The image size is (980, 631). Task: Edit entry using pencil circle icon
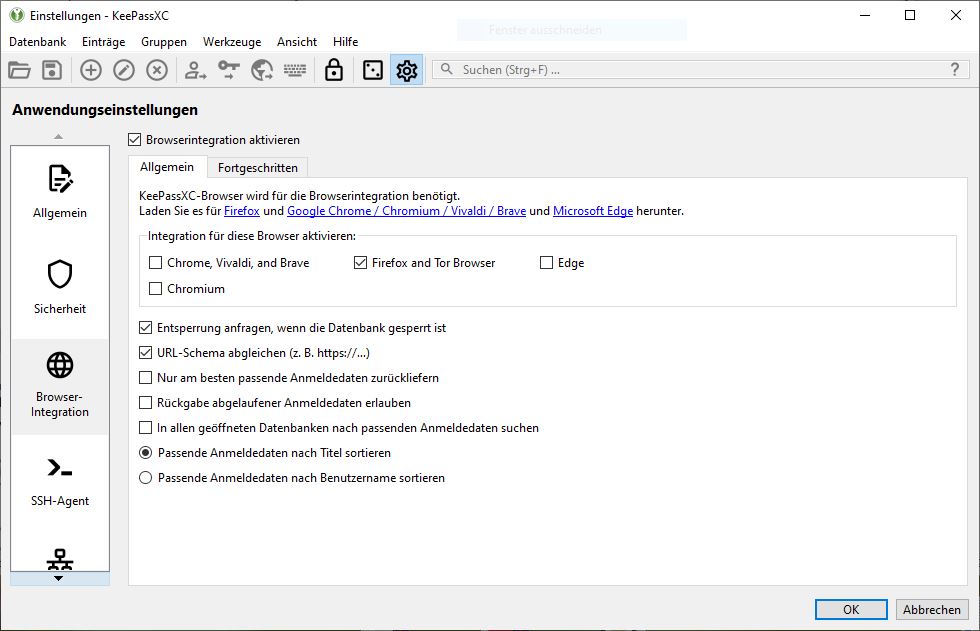click(124, 70)
